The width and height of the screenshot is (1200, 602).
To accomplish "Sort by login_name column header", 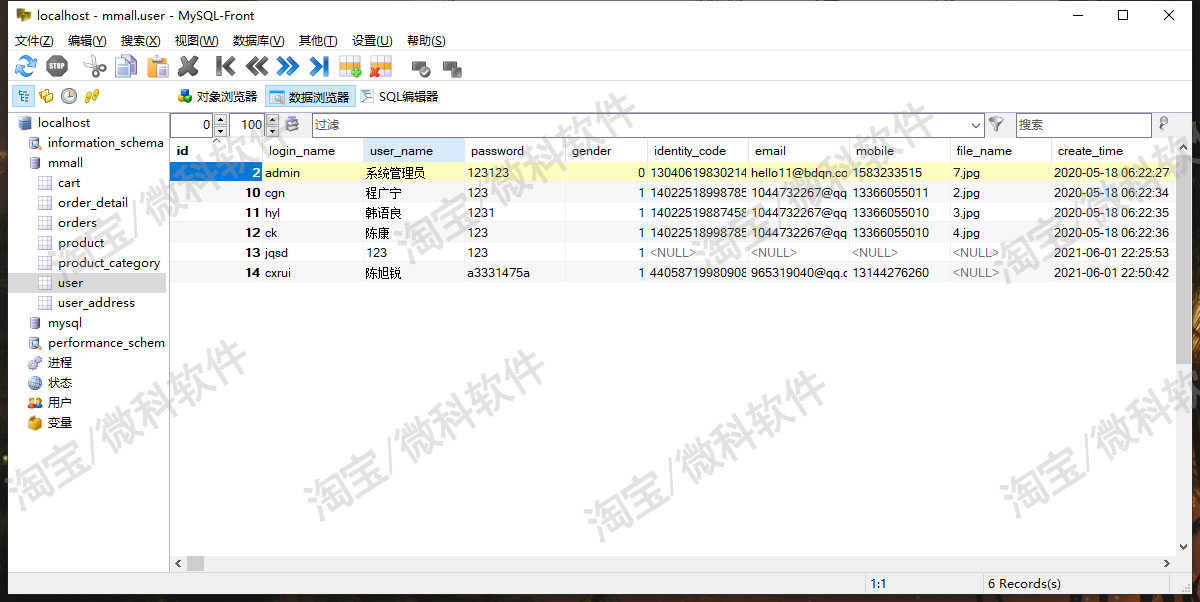I will pos(313,151).
